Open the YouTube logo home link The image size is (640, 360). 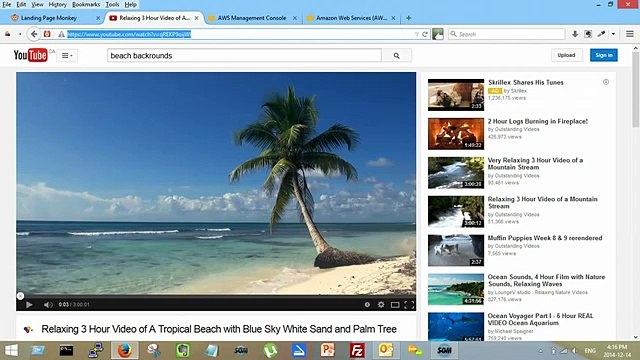click(x=30, y=55)
